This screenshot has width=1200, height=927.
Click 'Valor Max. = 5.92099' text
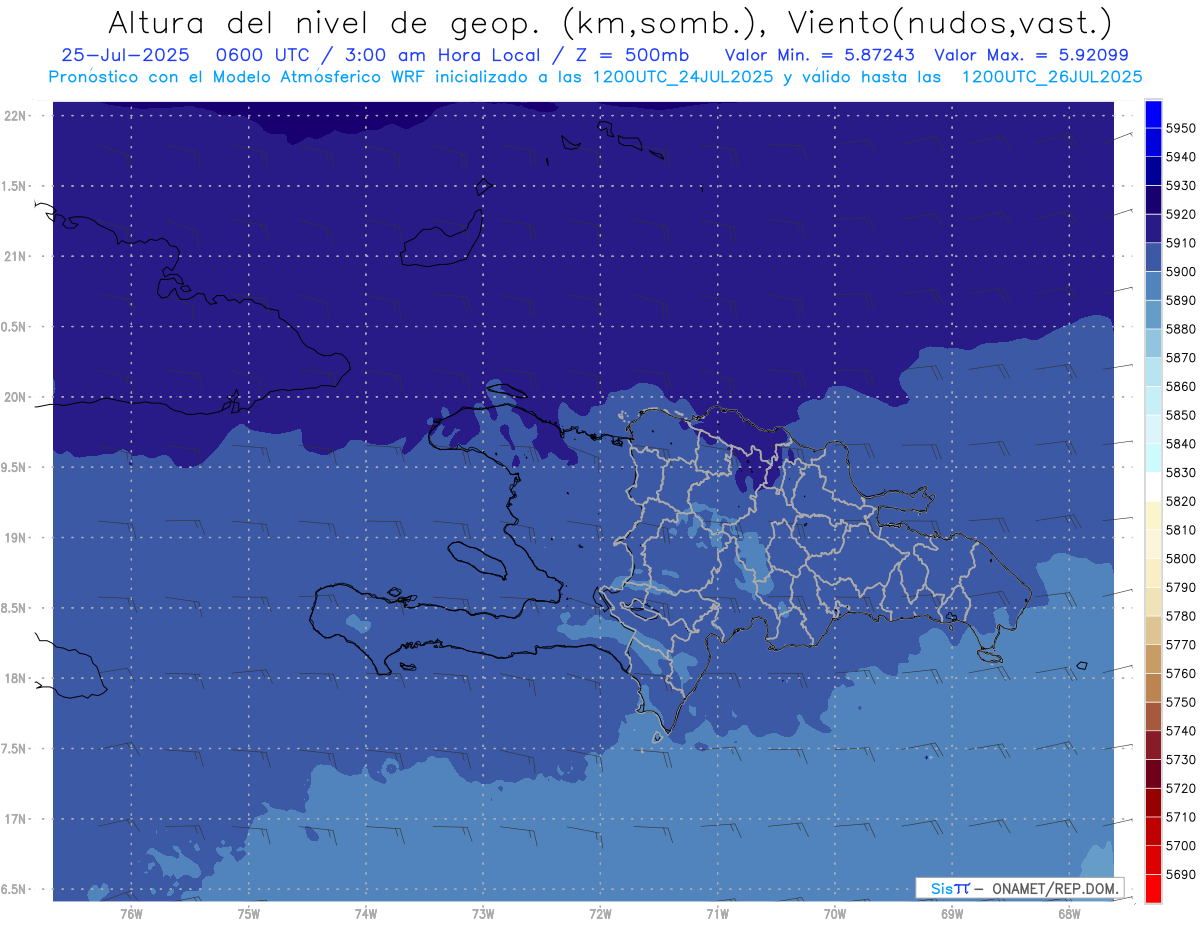coord(1032,55)
